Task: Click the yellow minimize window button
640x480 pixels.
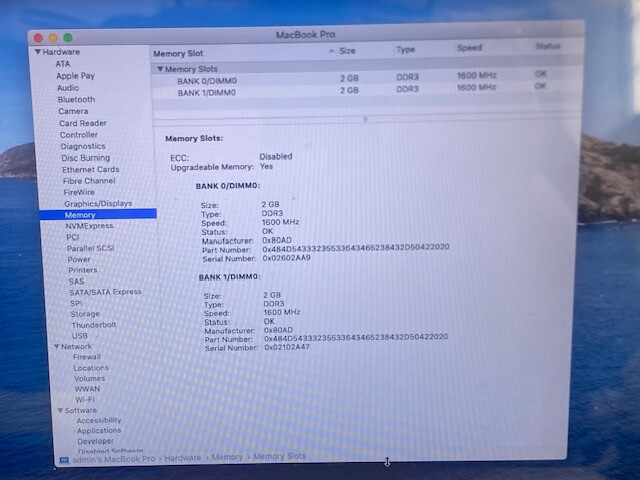Action: coord(53,38)
